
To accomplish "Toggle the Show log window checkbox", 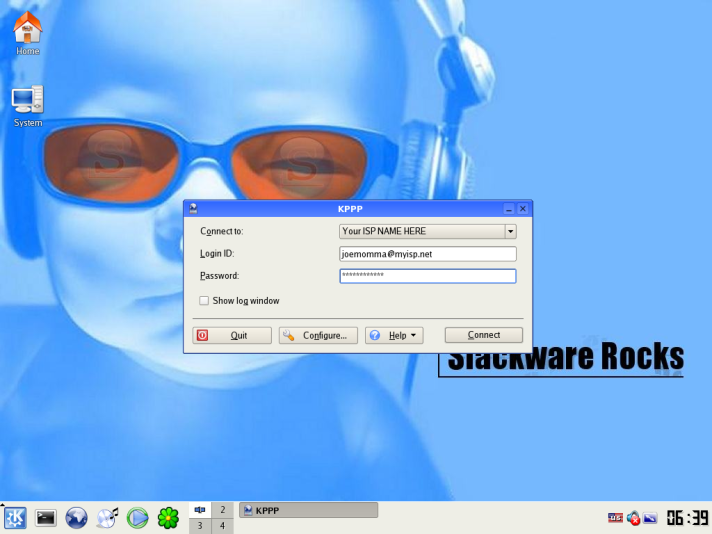I will click(x=204, y=301).
